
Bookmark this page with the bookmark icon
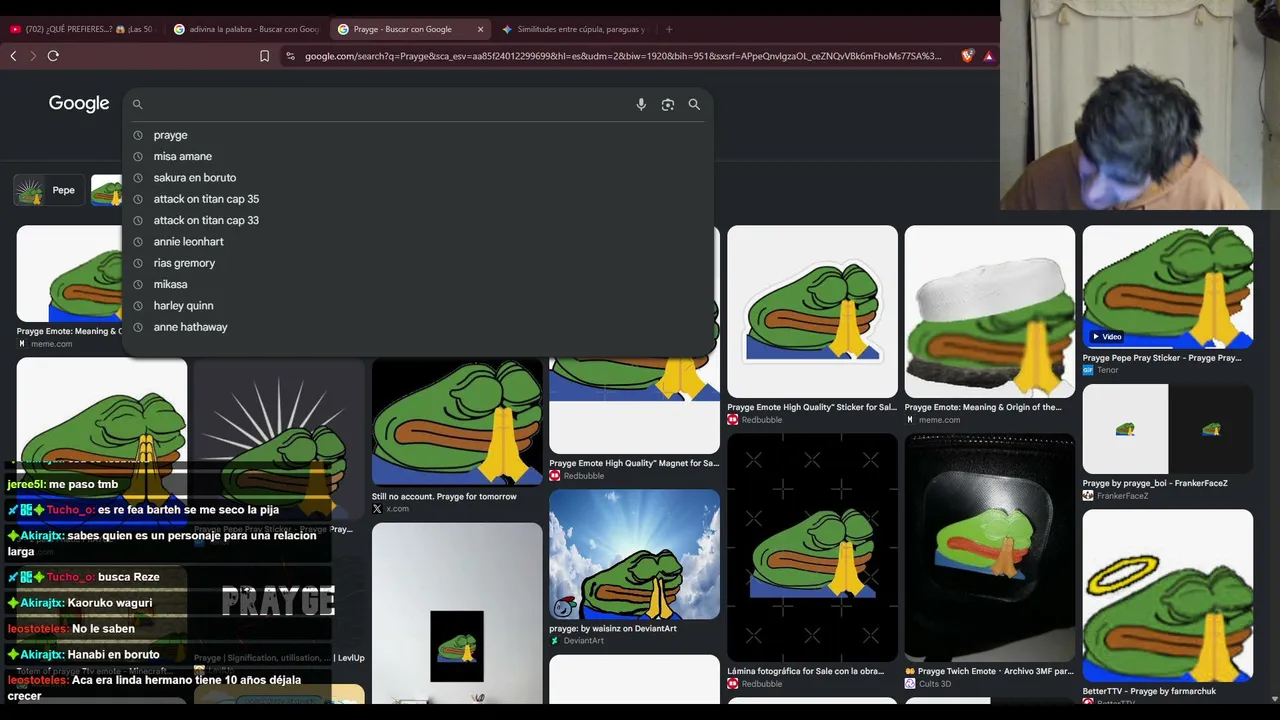264,56
